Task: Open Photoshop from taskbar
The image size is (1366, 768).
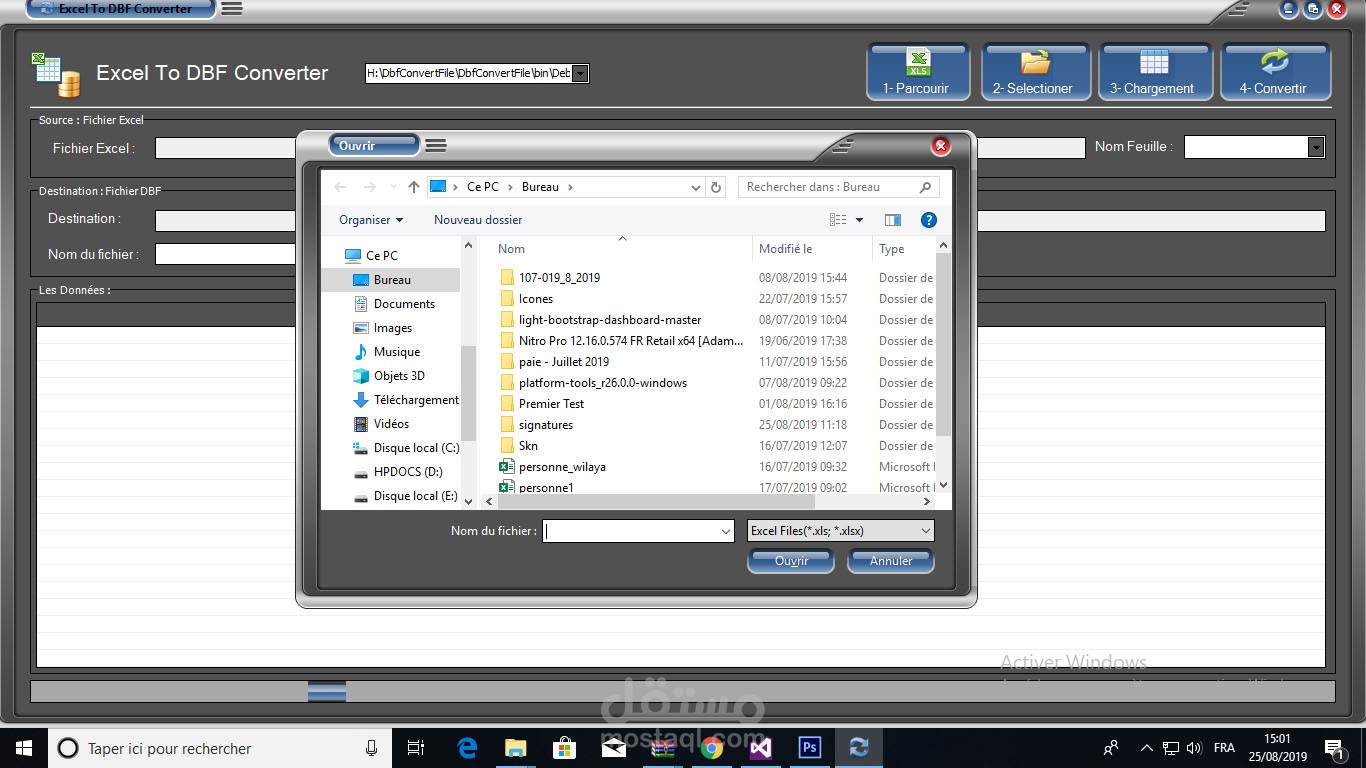Action: coord(809,748)
